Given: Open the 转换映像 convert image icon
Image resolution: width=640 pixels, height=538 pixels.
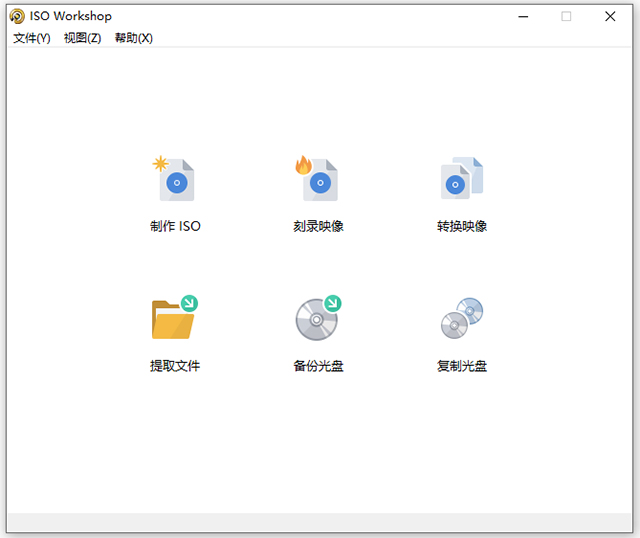Looking at the screenshot, I should point(462,178).
